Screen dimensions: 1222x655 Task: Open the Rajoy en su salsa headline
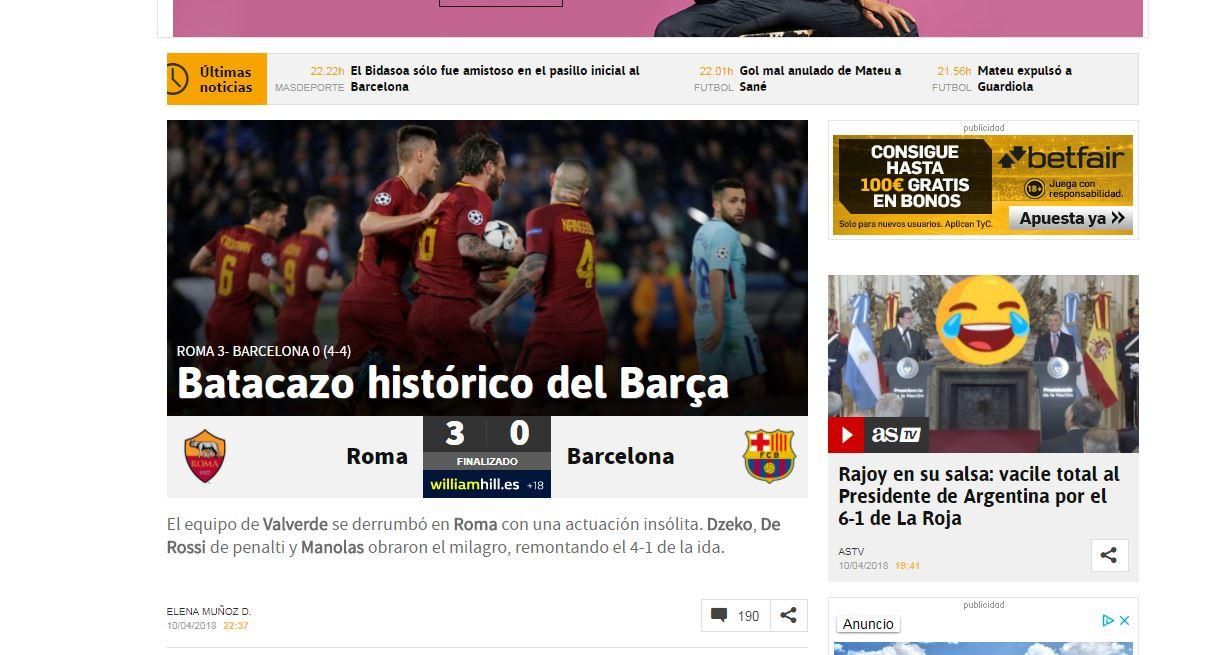(x=978, y=496)
